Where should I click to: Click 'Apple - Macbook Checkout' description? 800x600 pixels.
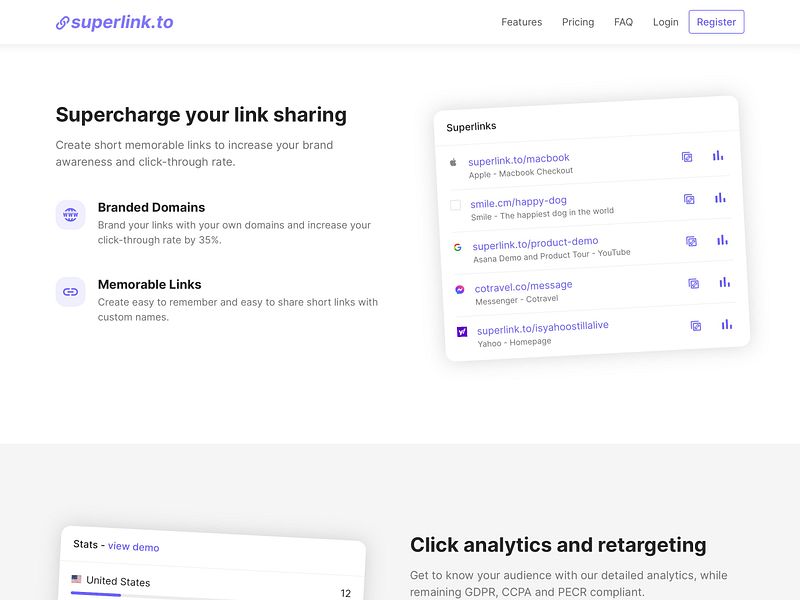coord(521,172)
